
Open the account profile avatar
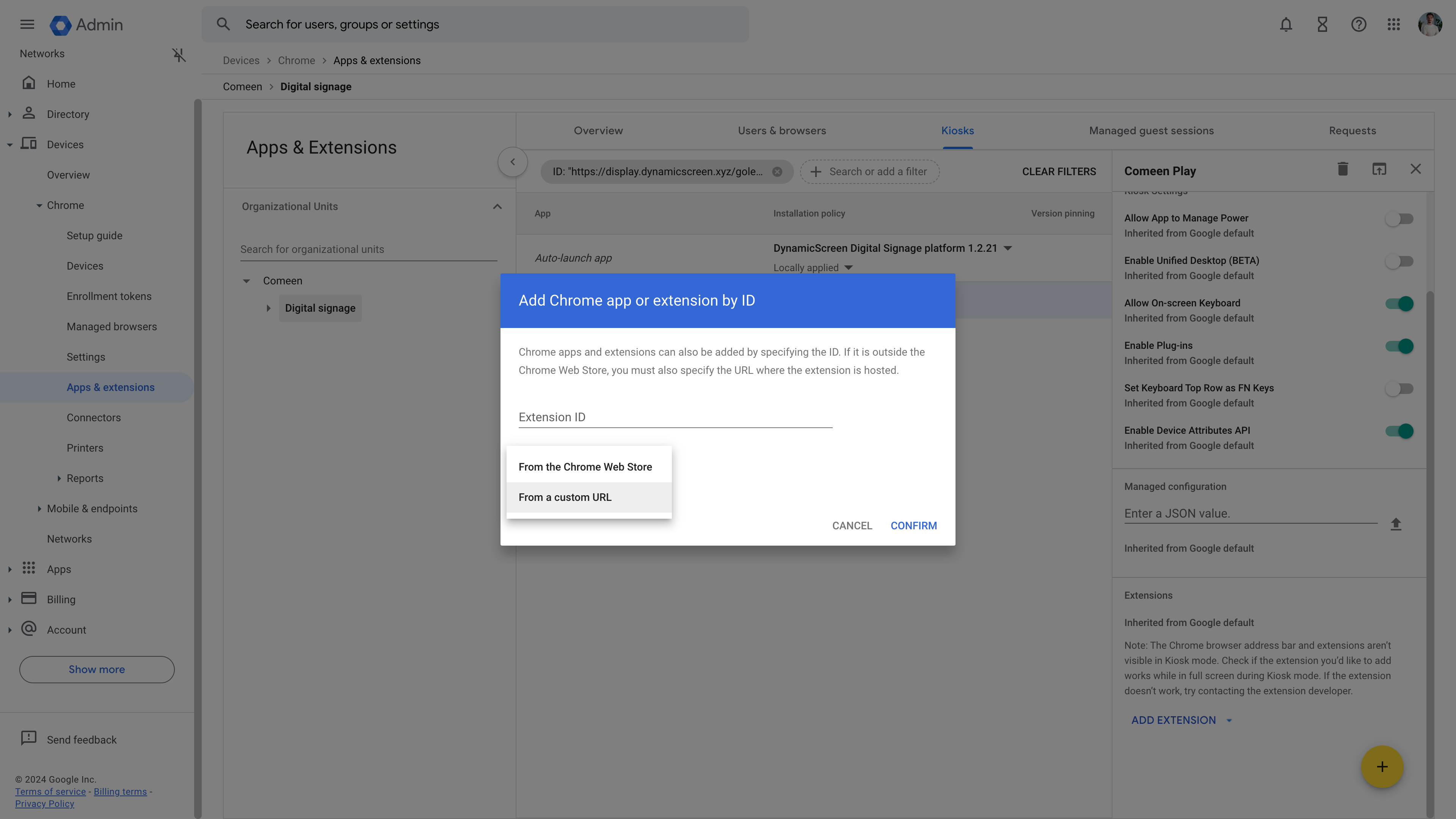coord(1430,24)
